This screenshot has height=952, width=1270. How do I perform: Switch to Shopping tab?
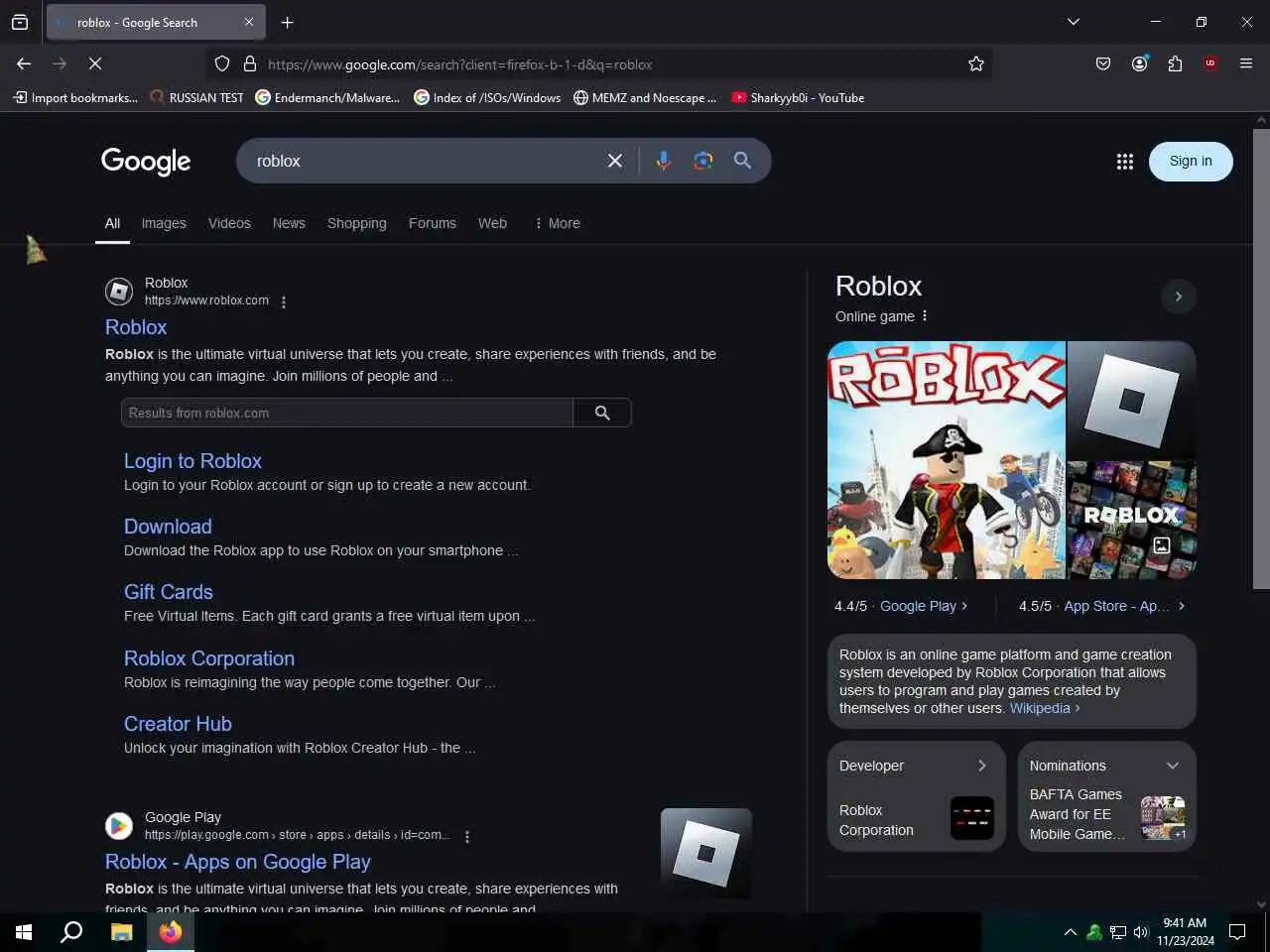tap(357, 224)
